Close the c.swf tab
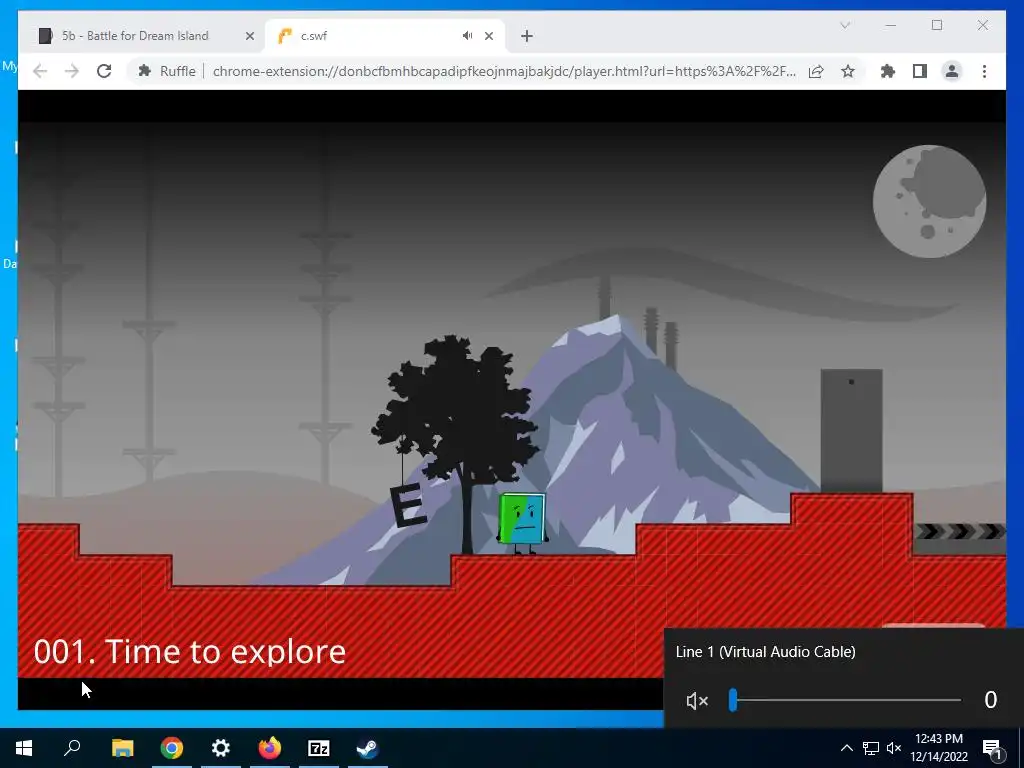Image resolution: width=1024 pixels, height=768 pixels. coord(488,36)
